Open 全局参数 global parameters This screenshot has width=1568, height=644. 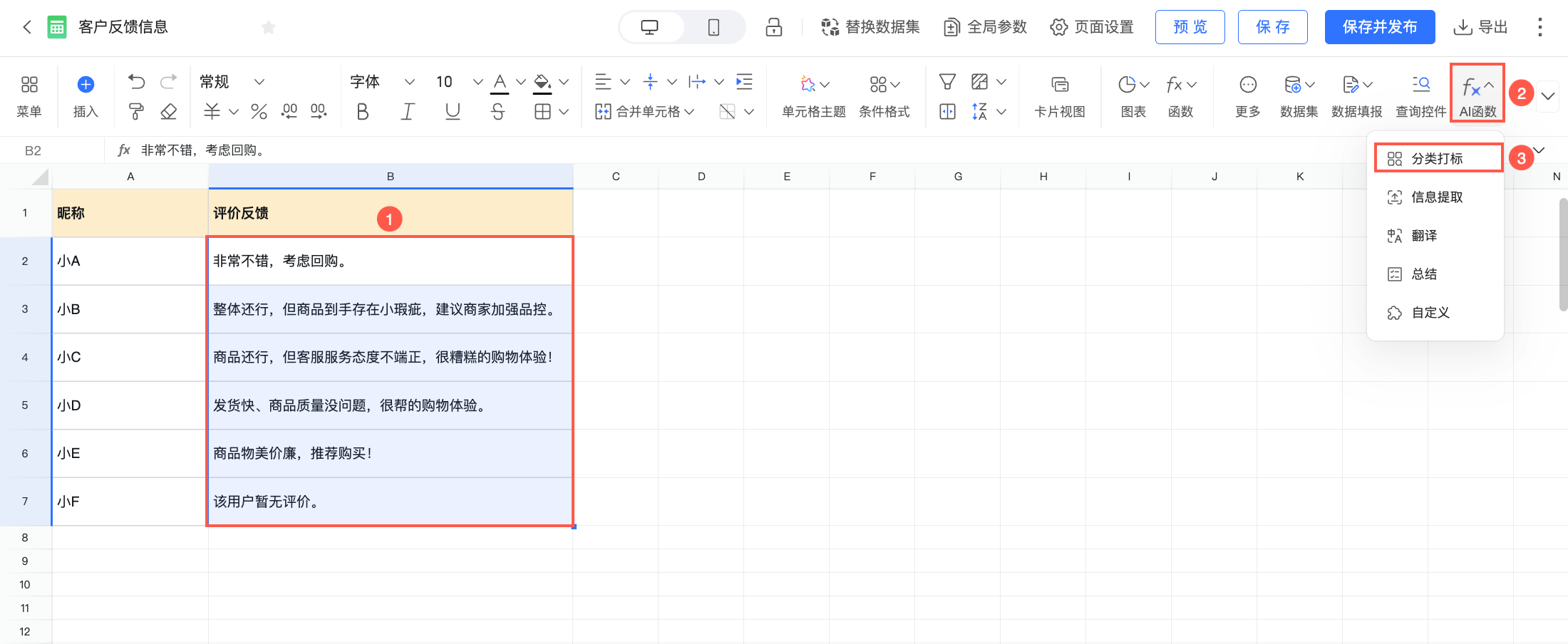point(985,27)
